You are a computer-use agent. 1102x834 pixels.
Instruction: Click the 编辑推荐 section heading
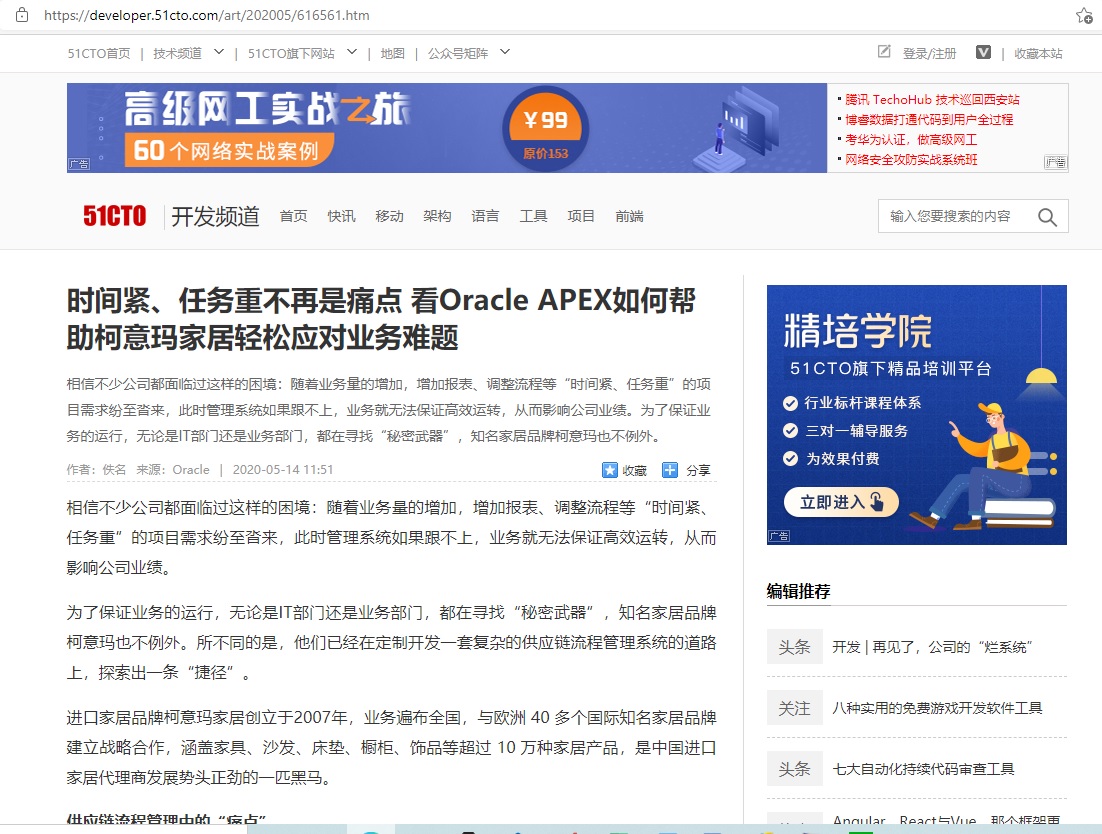(798, 591)
